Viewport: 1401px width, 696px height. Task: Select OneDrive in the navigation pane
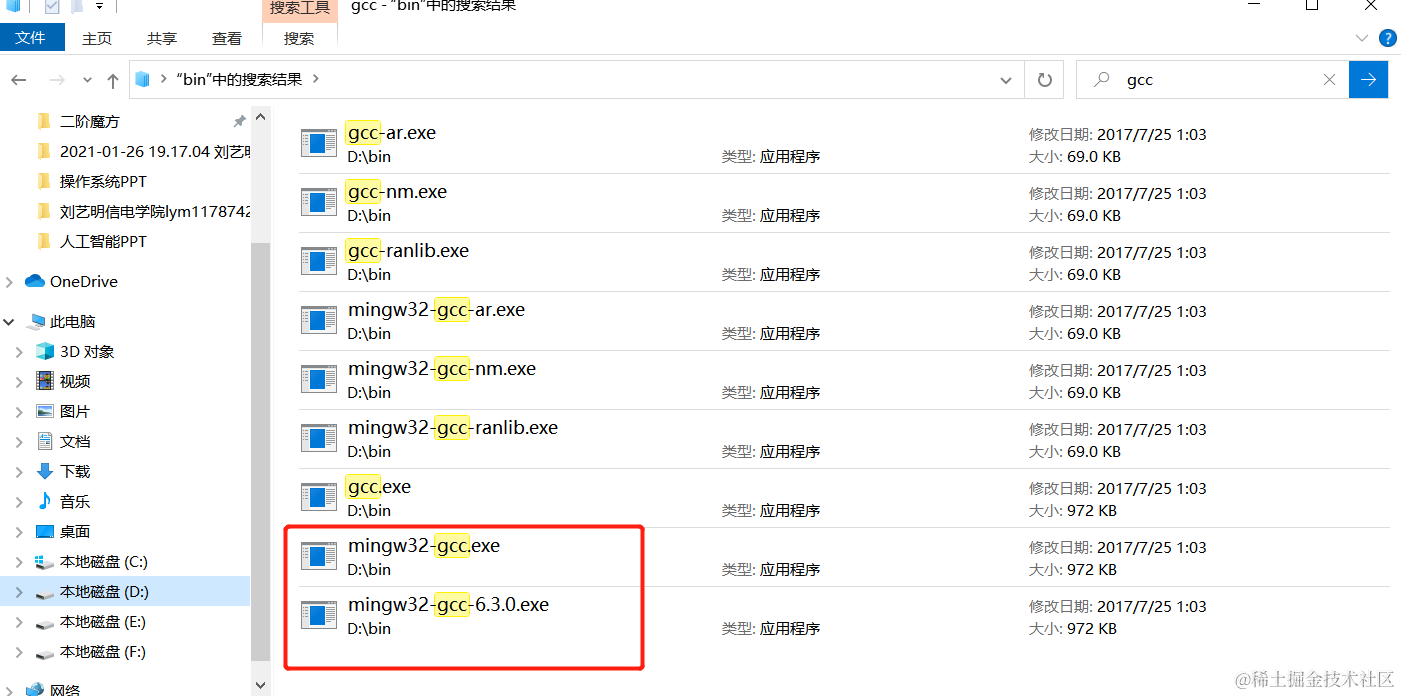84,281
